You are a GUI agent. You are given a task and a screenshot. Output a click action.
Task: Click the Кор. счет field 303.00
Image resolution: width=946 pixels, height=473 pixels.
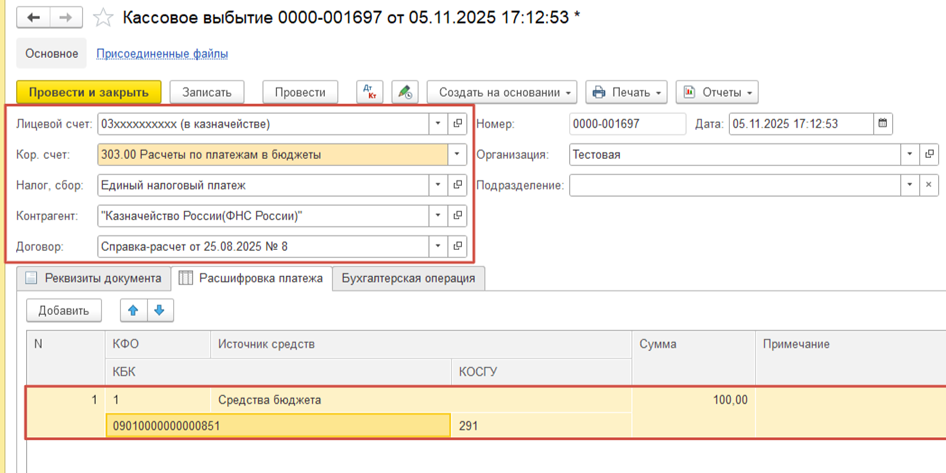(272, 154)
